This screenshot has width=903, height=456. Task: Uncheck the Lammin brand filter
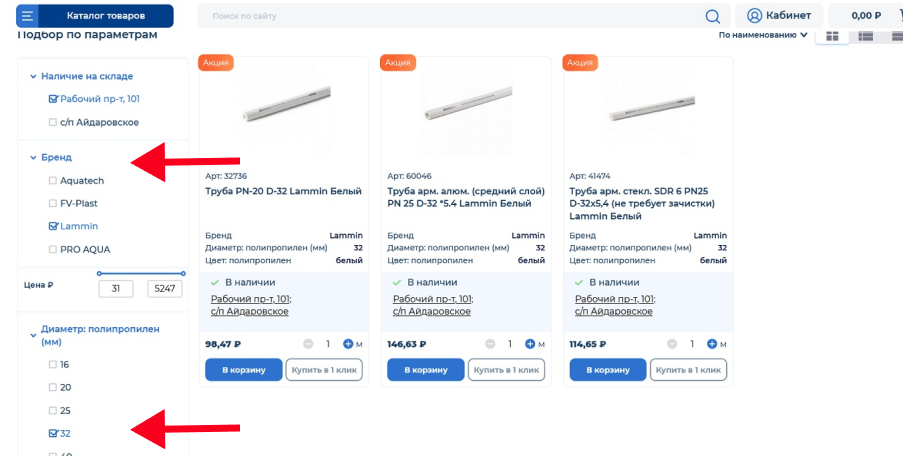pyautogui.click(x=53, y=226)
